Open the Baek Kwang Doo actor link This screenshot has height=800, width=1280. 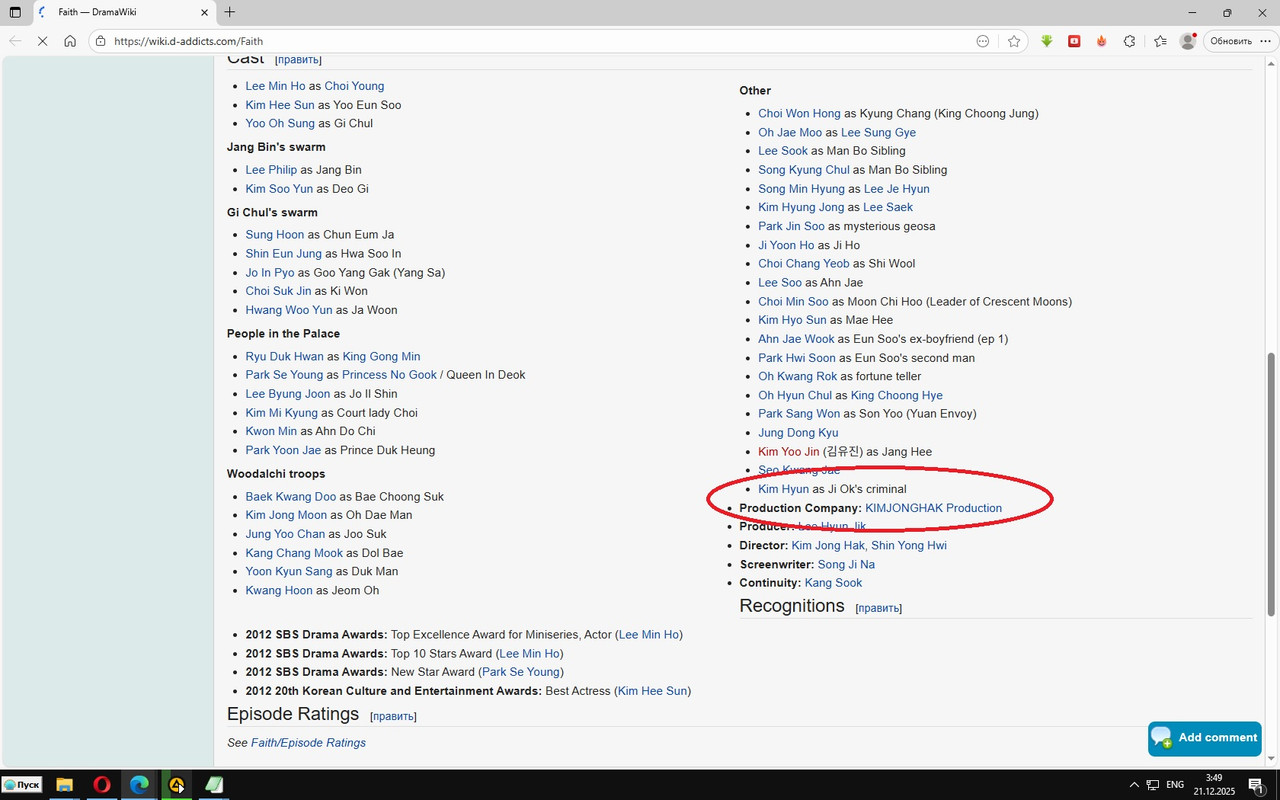click(x=291, y=497)
